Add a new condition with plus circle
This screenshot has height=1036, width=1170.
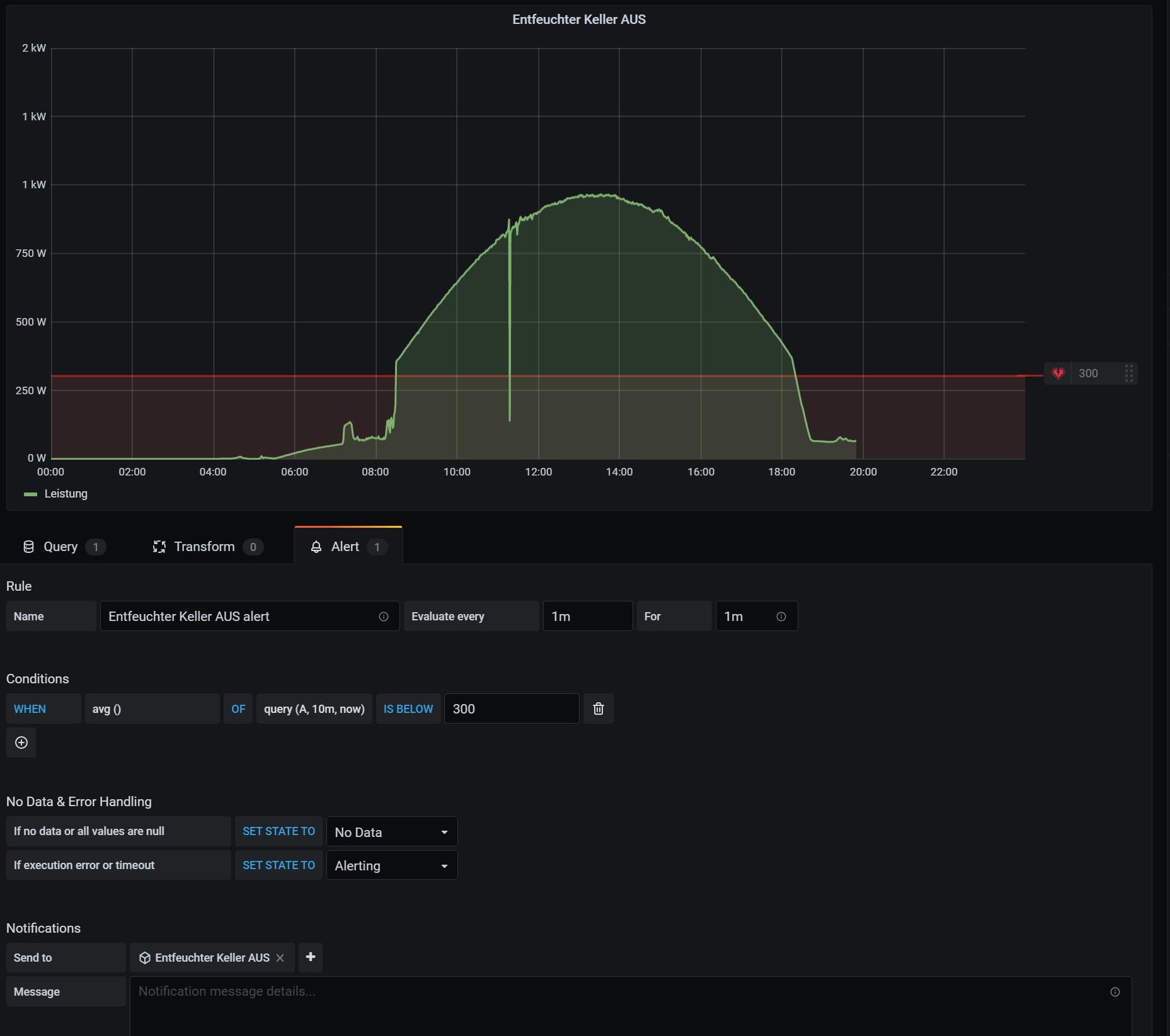pyautogui.click(x=21, y=743)
